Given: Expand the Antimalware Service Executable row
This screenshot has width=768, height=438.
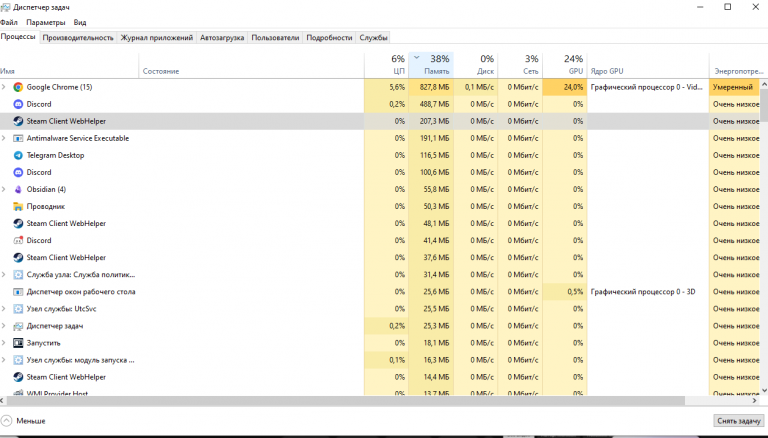Looking at the screenshot, I should point(4,139).
